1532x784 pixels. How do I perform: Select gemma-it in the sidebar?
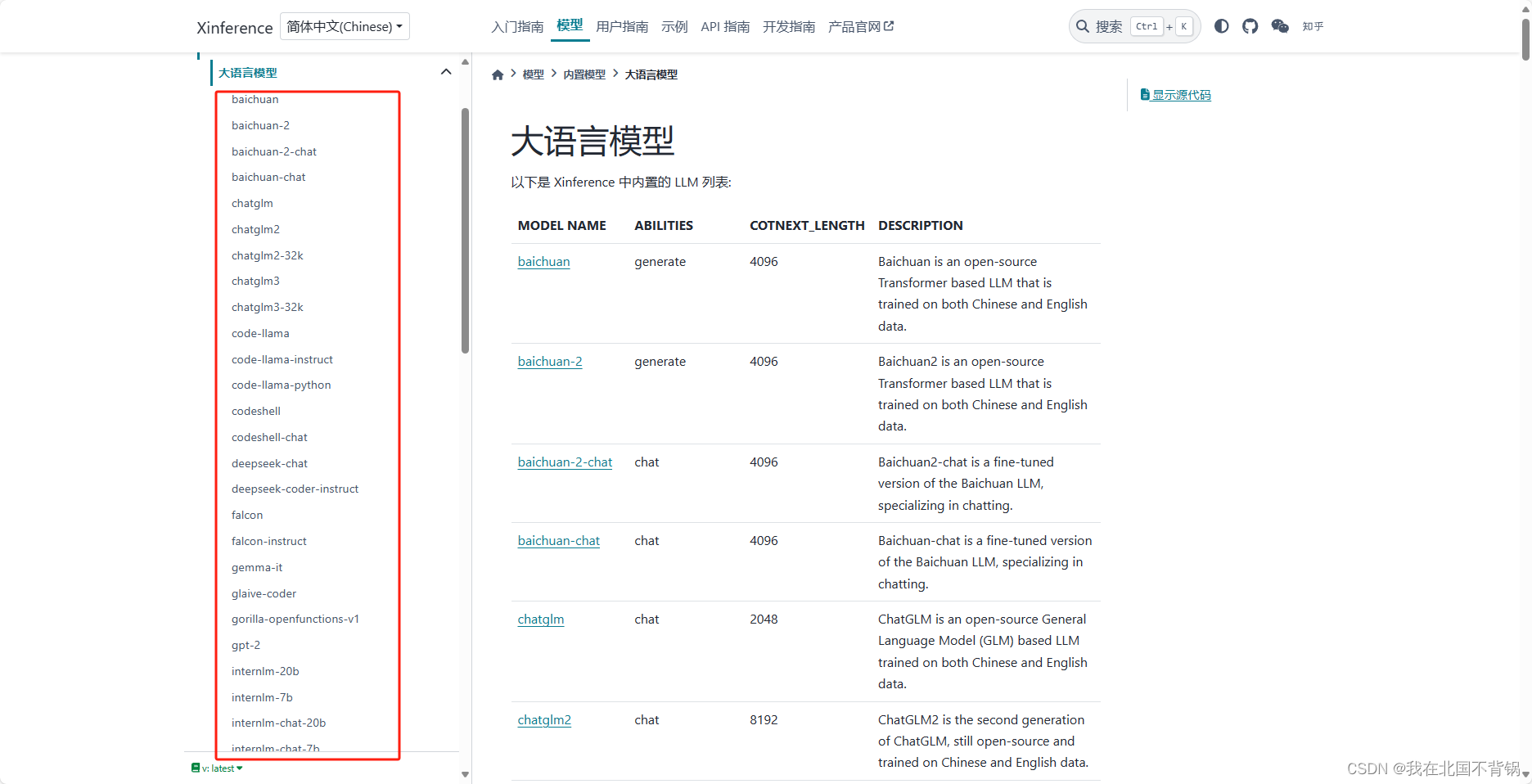pyautogui.click(x=257, y=567)
